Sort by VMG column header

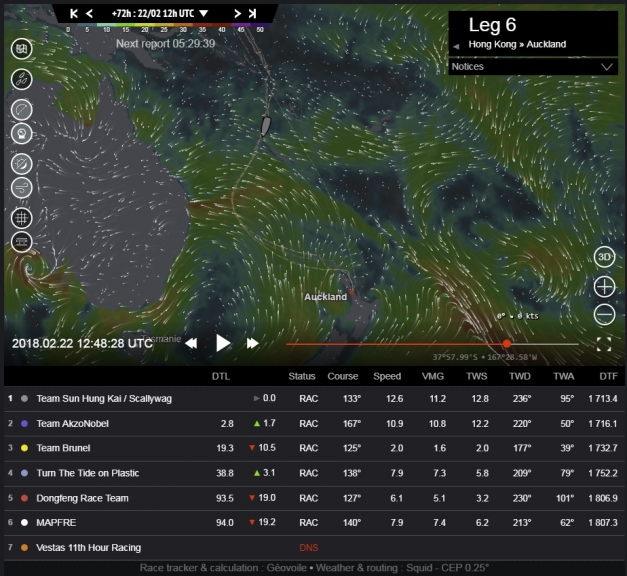433,376
